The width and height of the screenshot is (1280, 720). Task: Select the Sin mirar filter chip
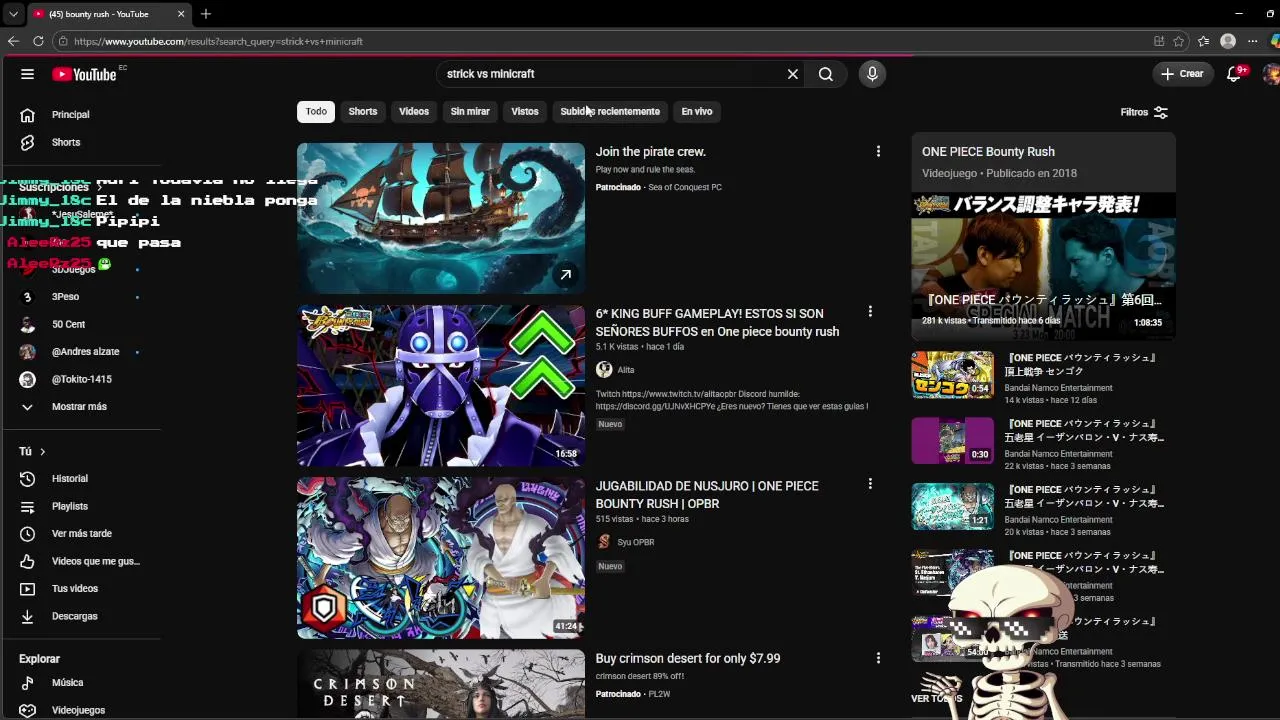click(470, 111)
